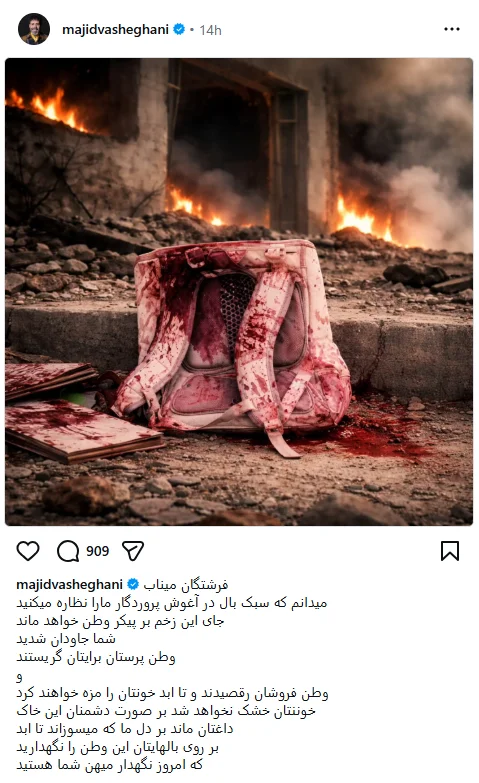Image resolution: width=479 pixels, height=783 pixels.
Task: Click the single 'و' line in the caption
Action: click(19, 677)
